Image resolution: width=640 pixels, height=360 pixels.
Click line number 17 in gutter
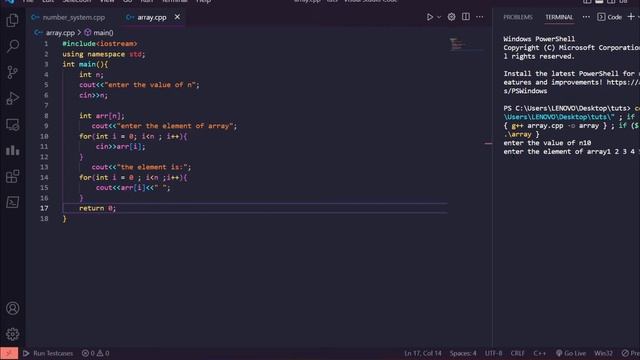pyautogui.click(x=44, y=208)
